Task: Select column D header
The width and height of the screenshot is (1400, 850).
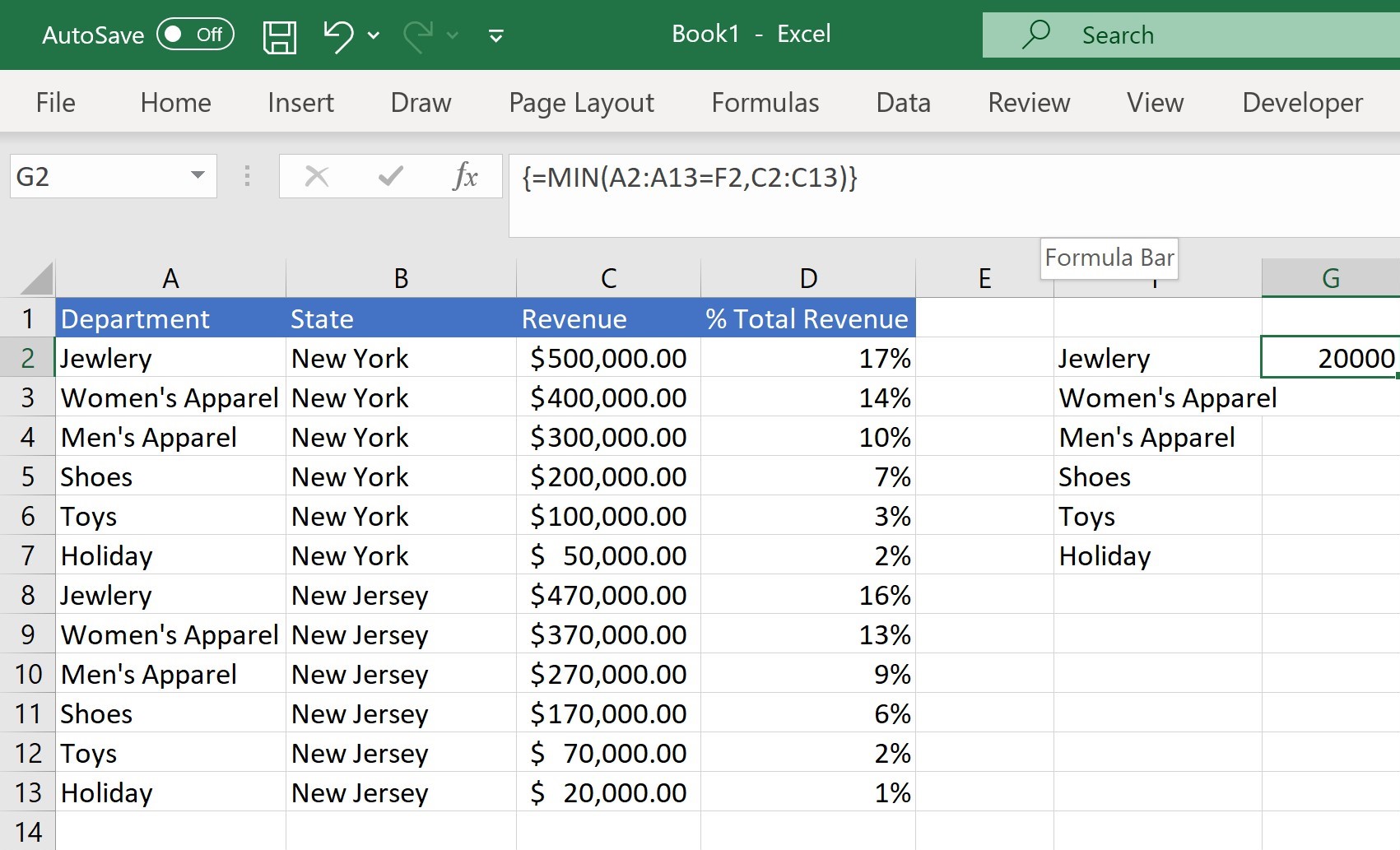Action: click(x=808, y=279)
